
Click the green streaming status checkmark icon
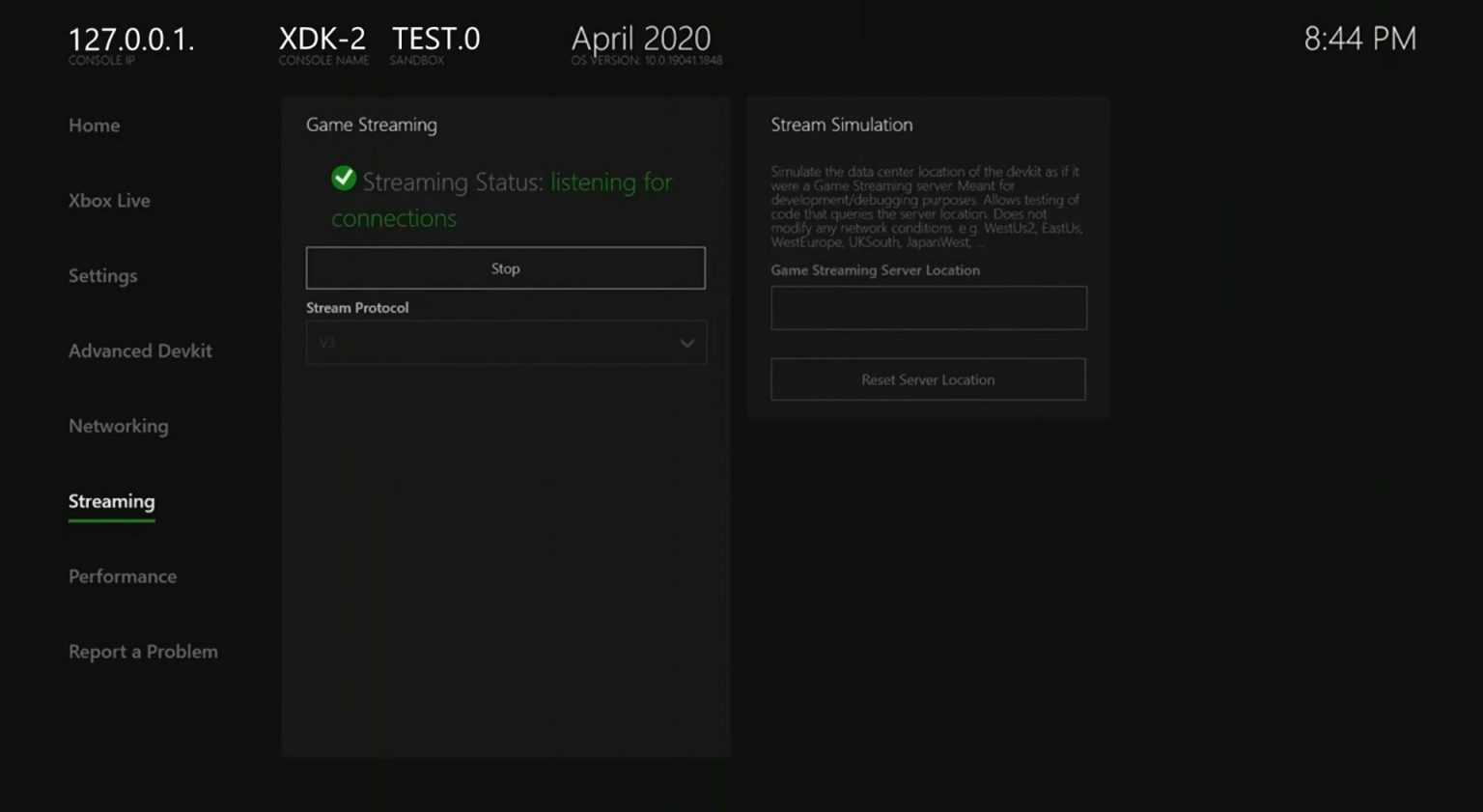(x=344, y=178)
